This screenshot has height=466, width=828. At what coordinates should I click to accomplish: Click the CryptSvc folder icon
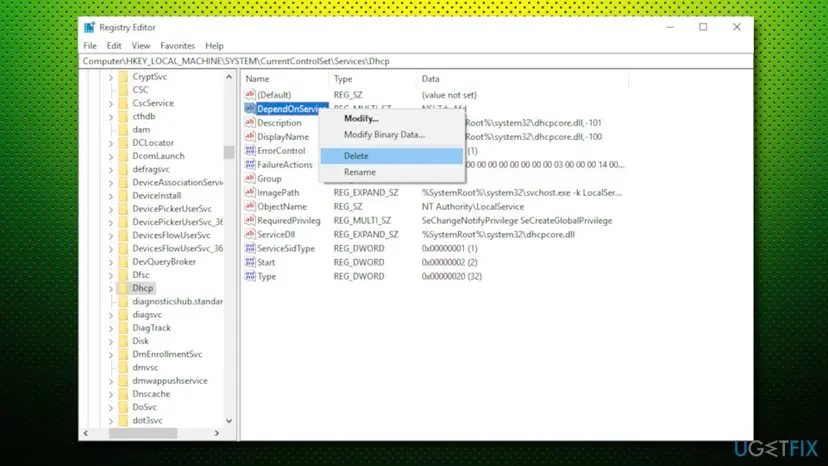click(123, 77)
